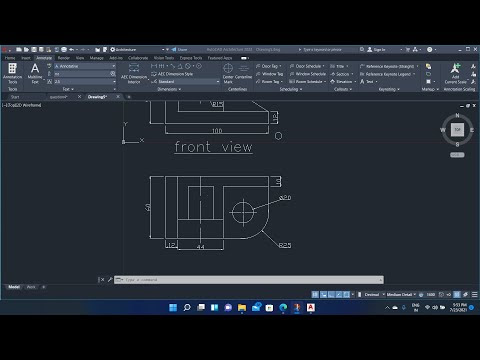Switch to the Manage ribbon tab
Image resolution: width=480 pixels, height=360 pixels.
96,58
